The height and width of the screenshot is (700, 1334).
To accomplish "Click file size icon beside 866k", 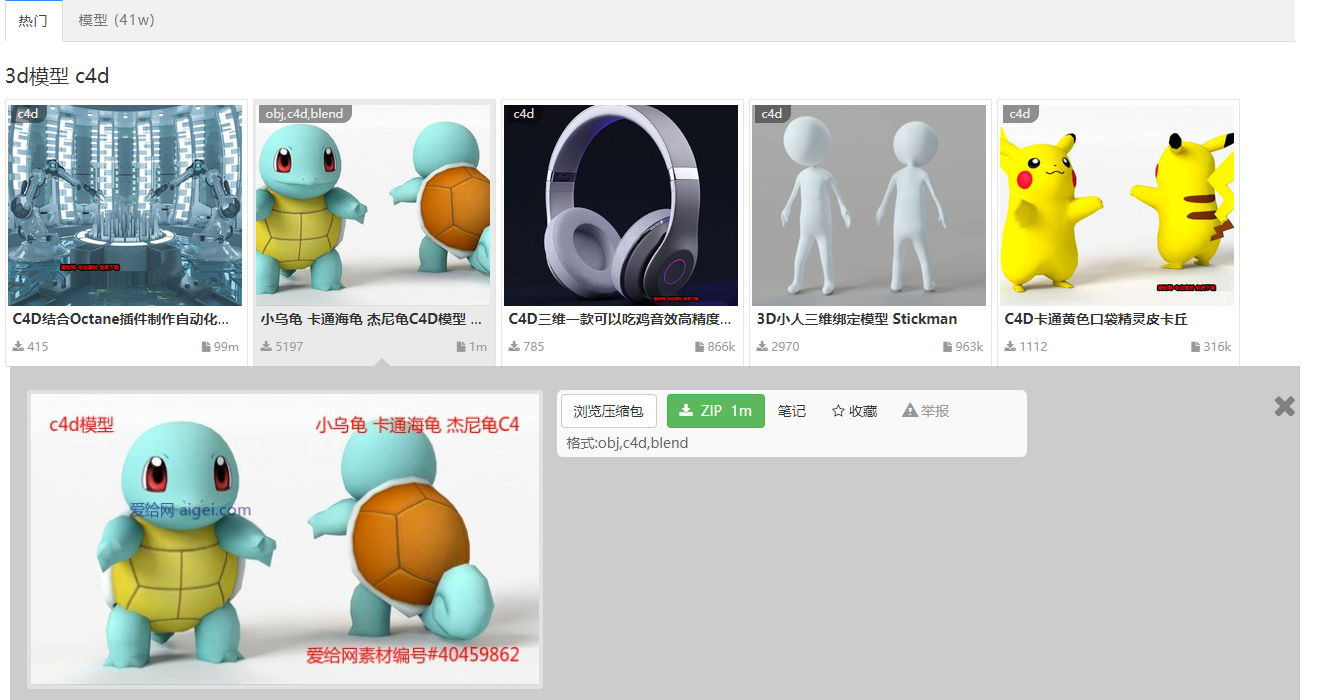I will 699,347.
